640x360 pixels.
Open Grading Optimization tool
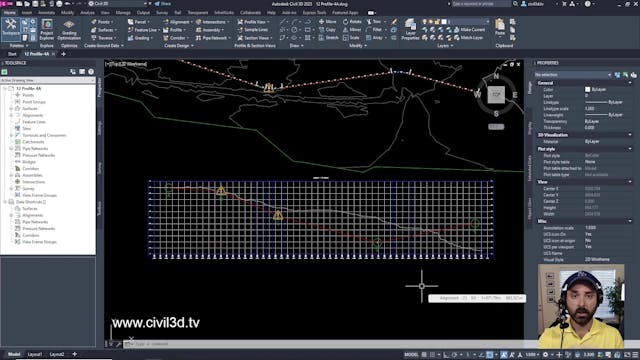69,29
